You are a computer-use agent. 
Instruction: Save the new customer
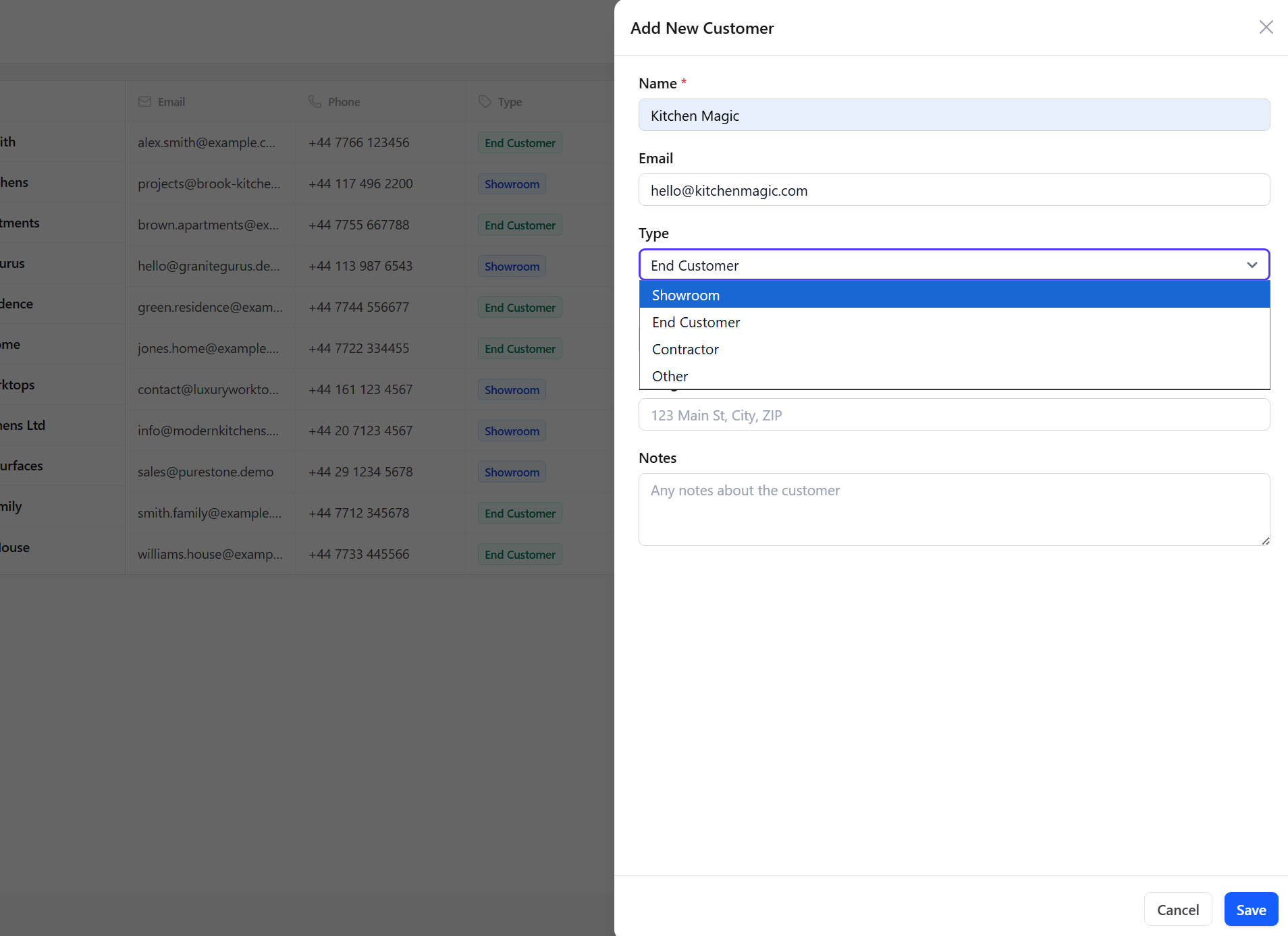1251,910
